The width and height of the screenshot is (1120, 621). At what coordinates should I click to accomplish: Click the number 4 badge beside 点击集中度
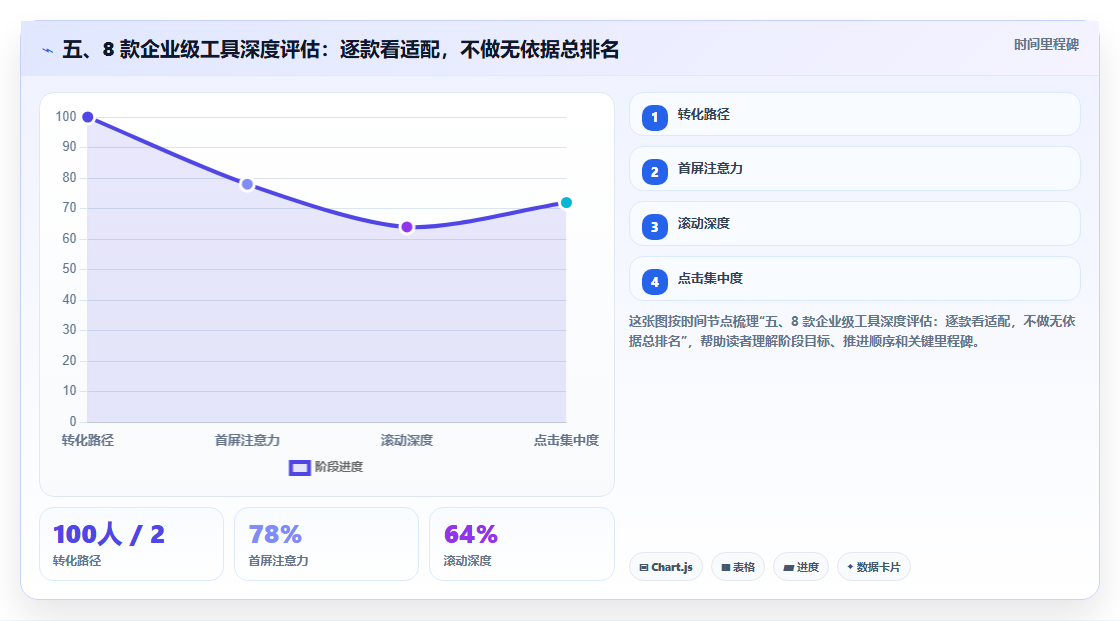(654, 282)
